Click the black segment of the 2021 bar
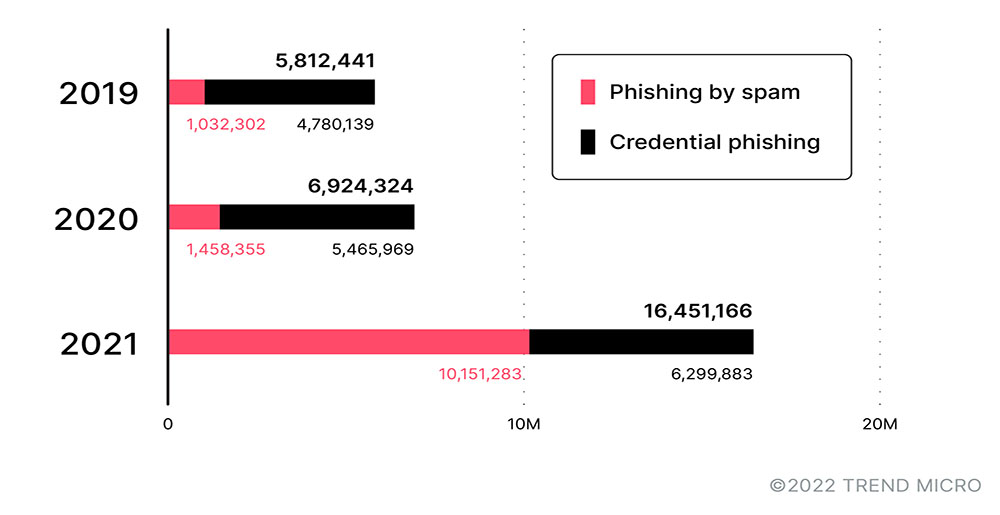 641,342
